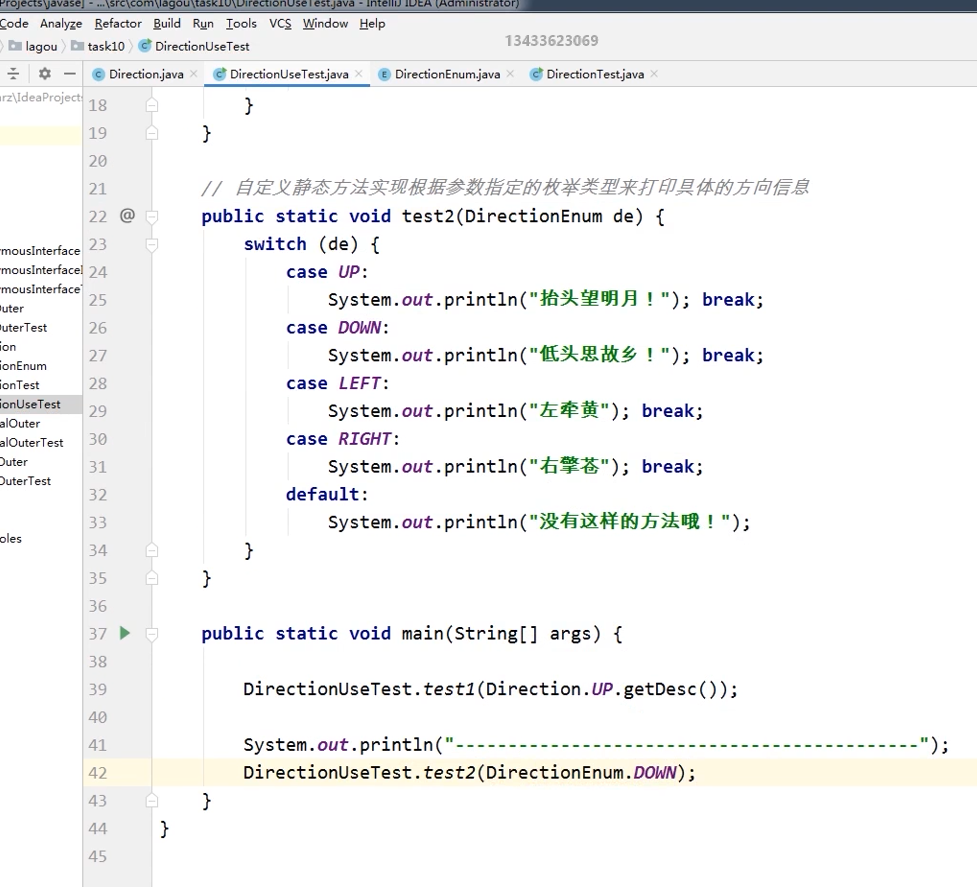
Task: Hide the project panel with minus icon
Action: (x=70, y=74)
